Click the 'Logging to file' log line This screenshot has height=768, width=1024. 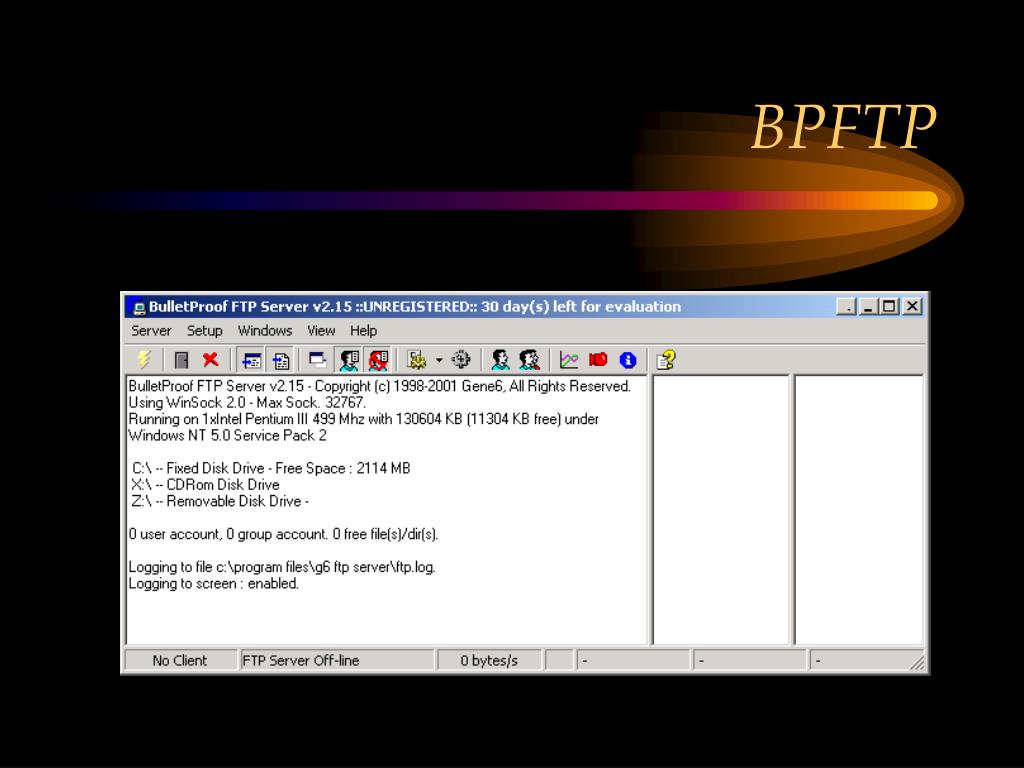click(282, 567)
